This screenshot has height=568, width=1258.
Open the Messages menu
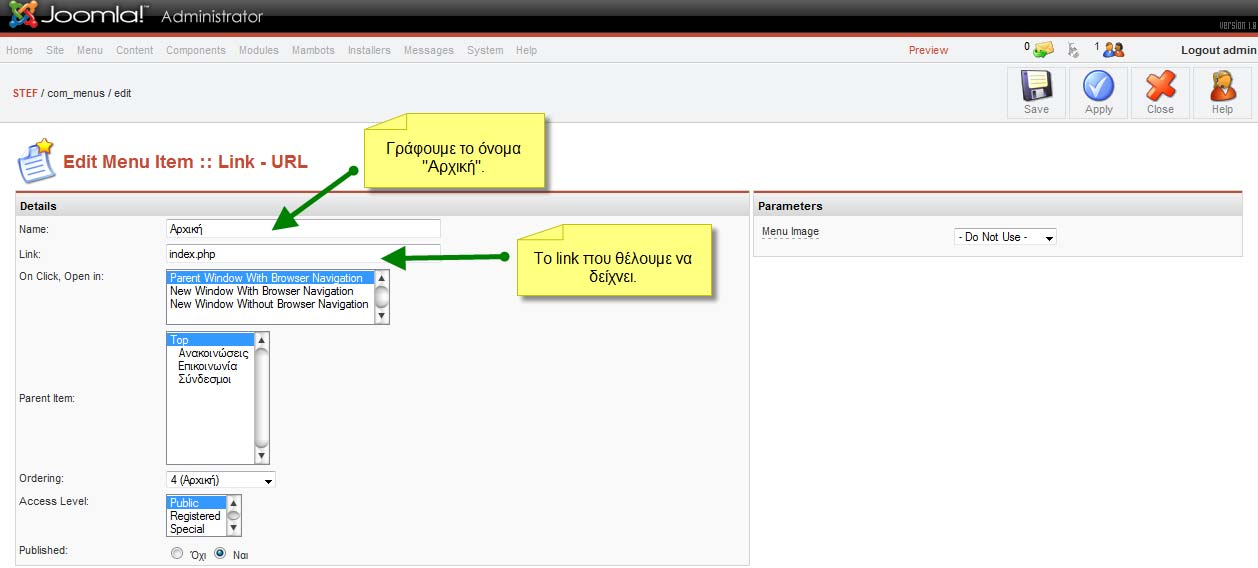click(428, 50)
